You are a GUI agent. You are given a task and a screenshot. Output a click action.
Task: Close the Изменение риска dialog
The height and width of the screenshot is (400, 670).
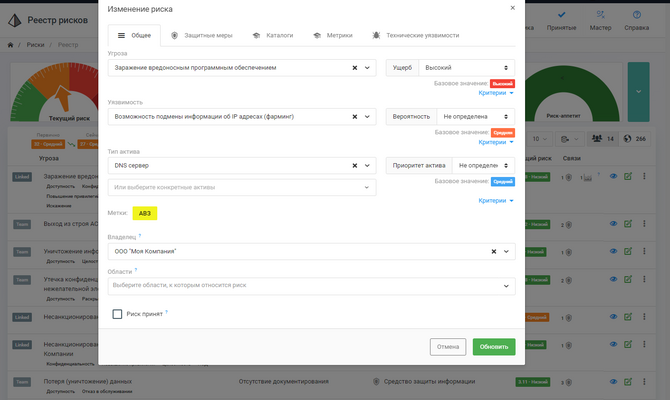[x=512, y=8]
